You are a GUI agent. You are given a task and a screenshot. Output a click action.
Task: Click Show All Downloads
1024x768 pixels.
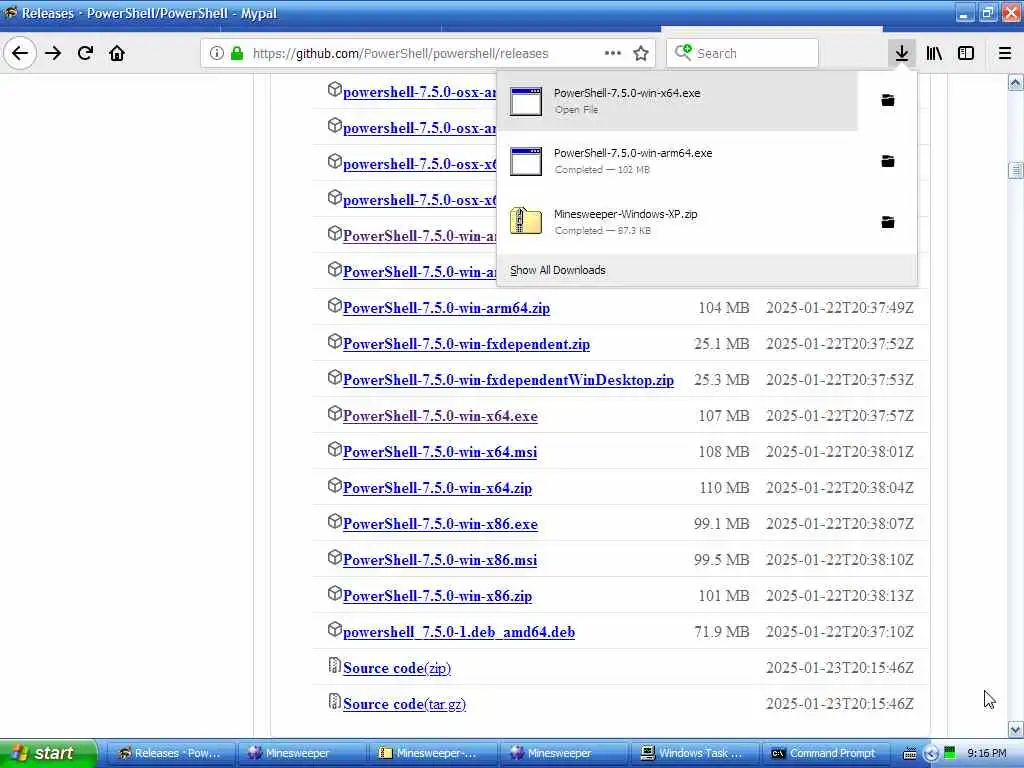point(558,270)
